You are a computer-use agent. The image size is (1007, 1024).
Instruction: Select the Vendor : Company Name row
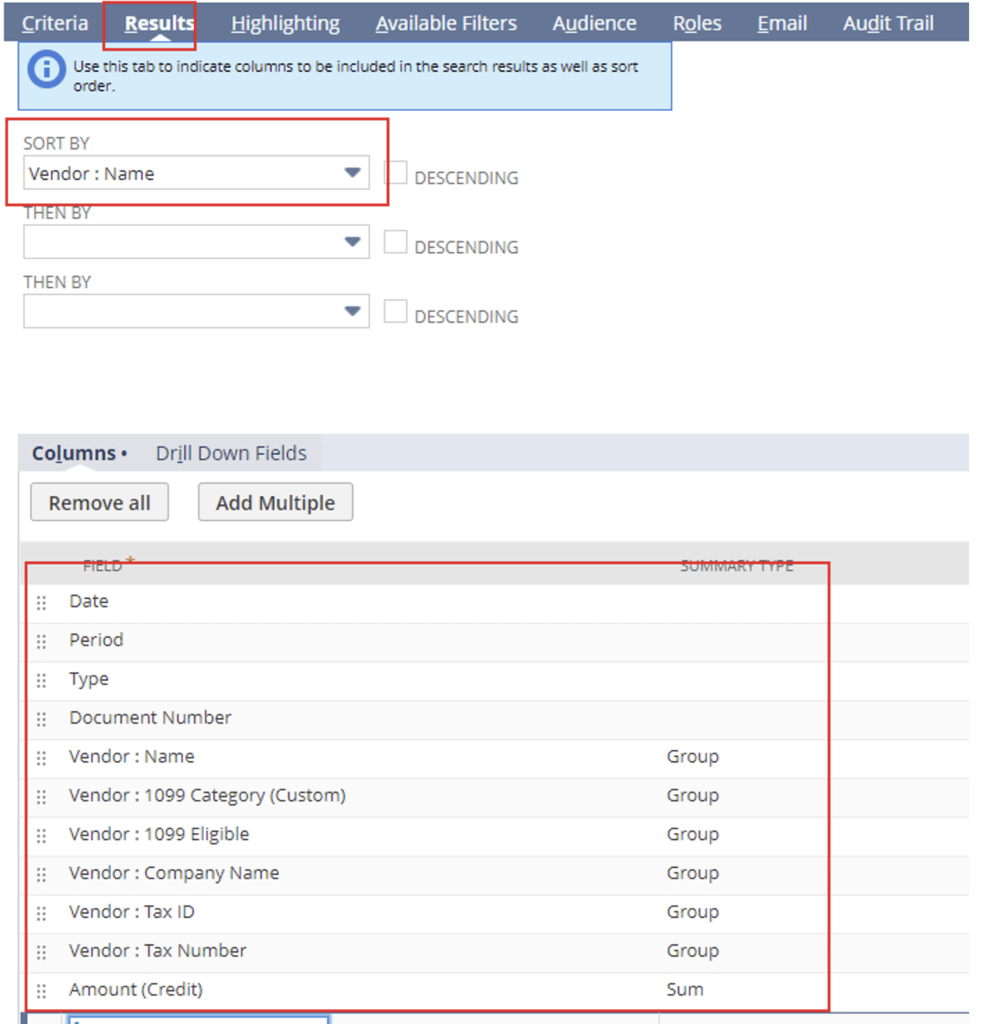pyautogui.click(x=174, y=873)
